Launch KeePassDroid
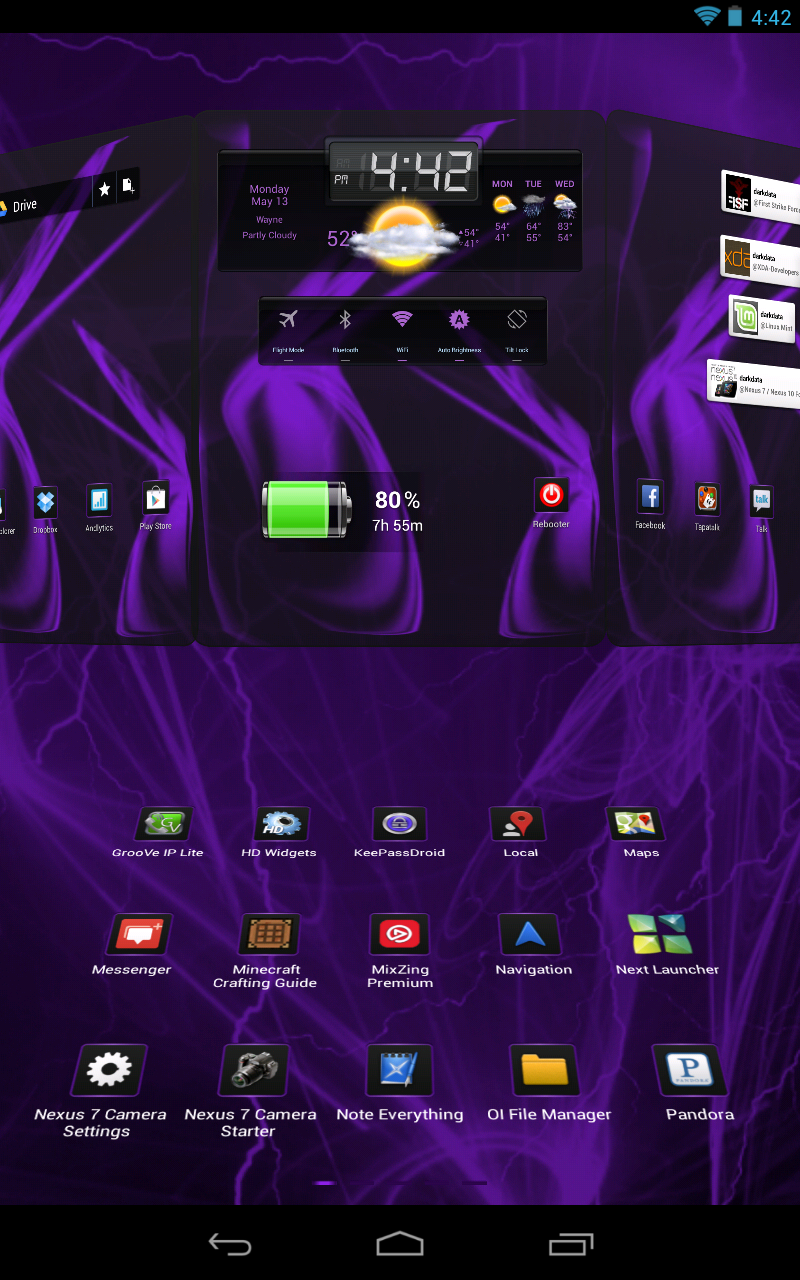The width and height of the screenshot is (800, 1280). pyautogui.click(x=399, y=822)
